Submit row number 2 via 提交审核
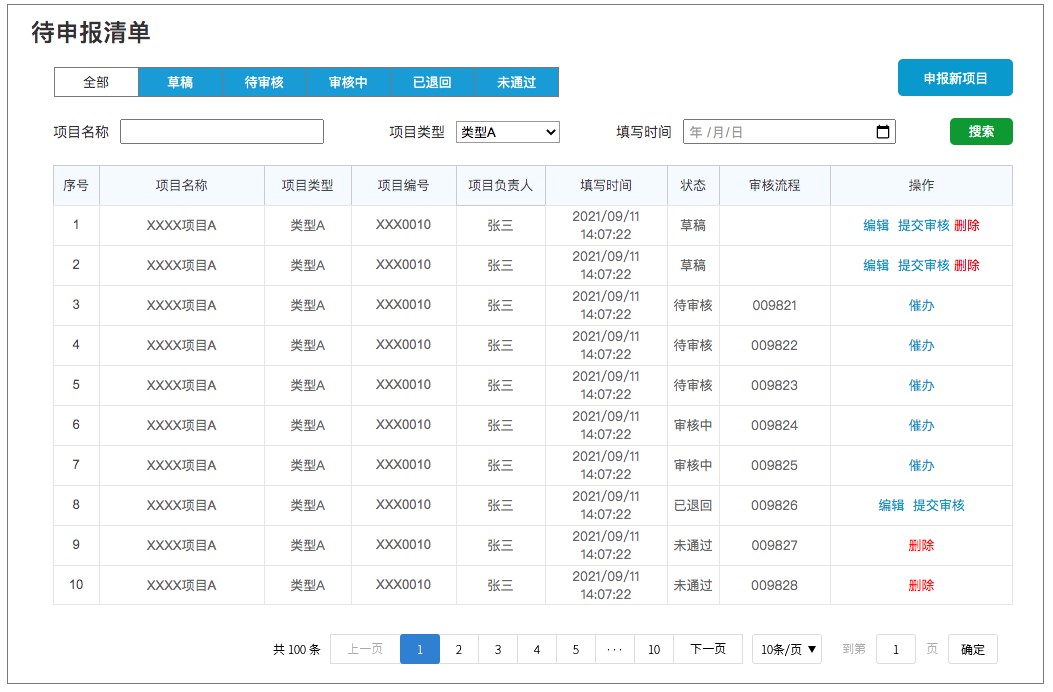This screenshot has height=692, width=1053. 923,265
